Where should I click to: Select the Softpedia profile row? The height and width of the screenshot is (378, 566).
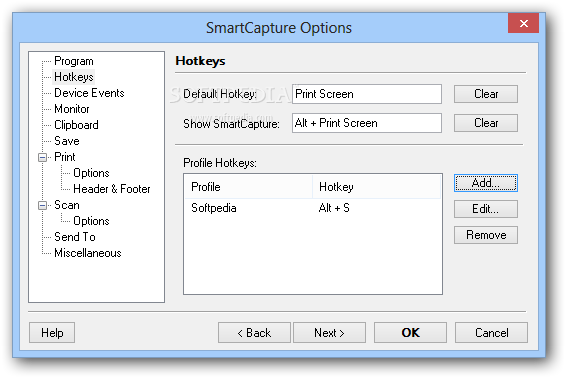[x=313, y=208]
